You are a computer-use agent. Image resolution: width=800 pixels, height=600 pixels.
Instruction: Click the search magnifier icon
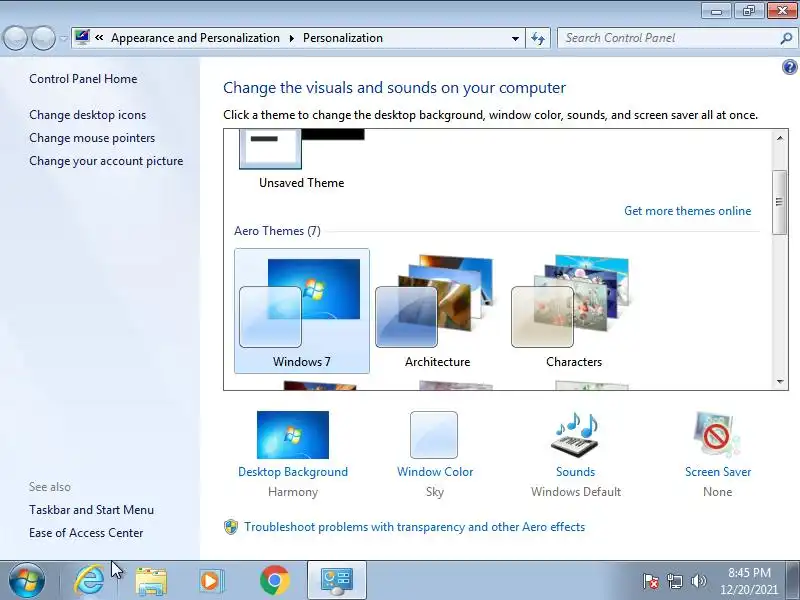[786, 38]
